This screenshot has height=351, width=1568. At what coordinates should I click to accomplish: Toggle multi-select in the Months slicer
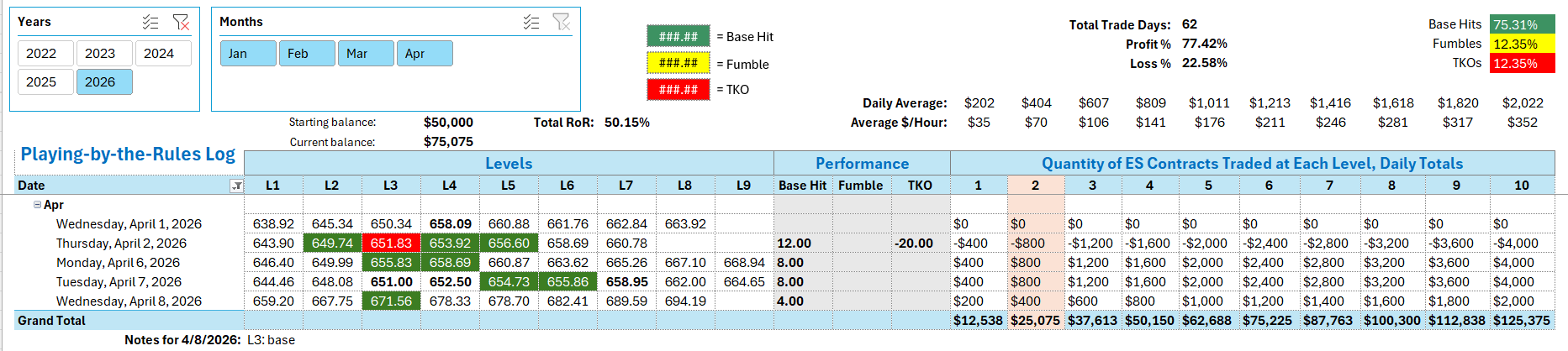(x=531, y=22)
